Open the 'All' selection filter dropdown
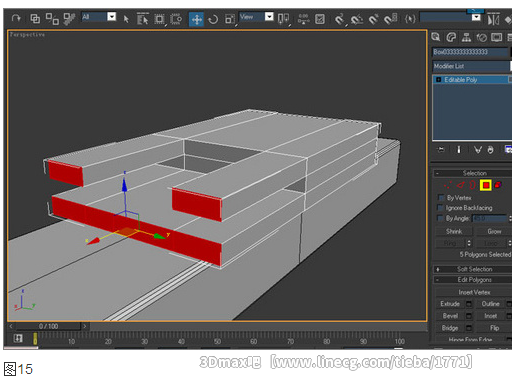 (112, 17)
